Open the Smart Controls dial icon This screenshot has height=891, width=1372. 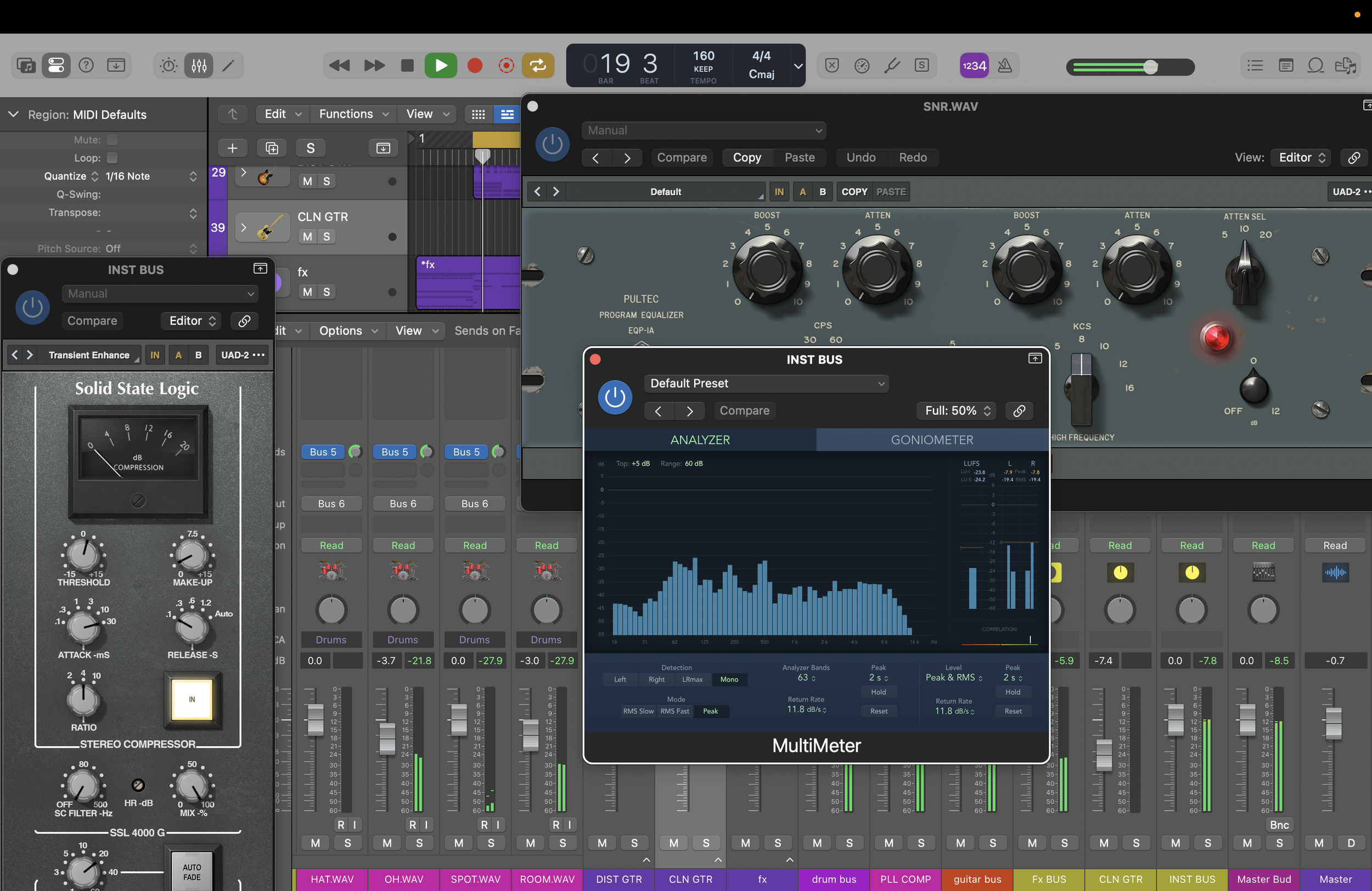[x=168, y=66]
